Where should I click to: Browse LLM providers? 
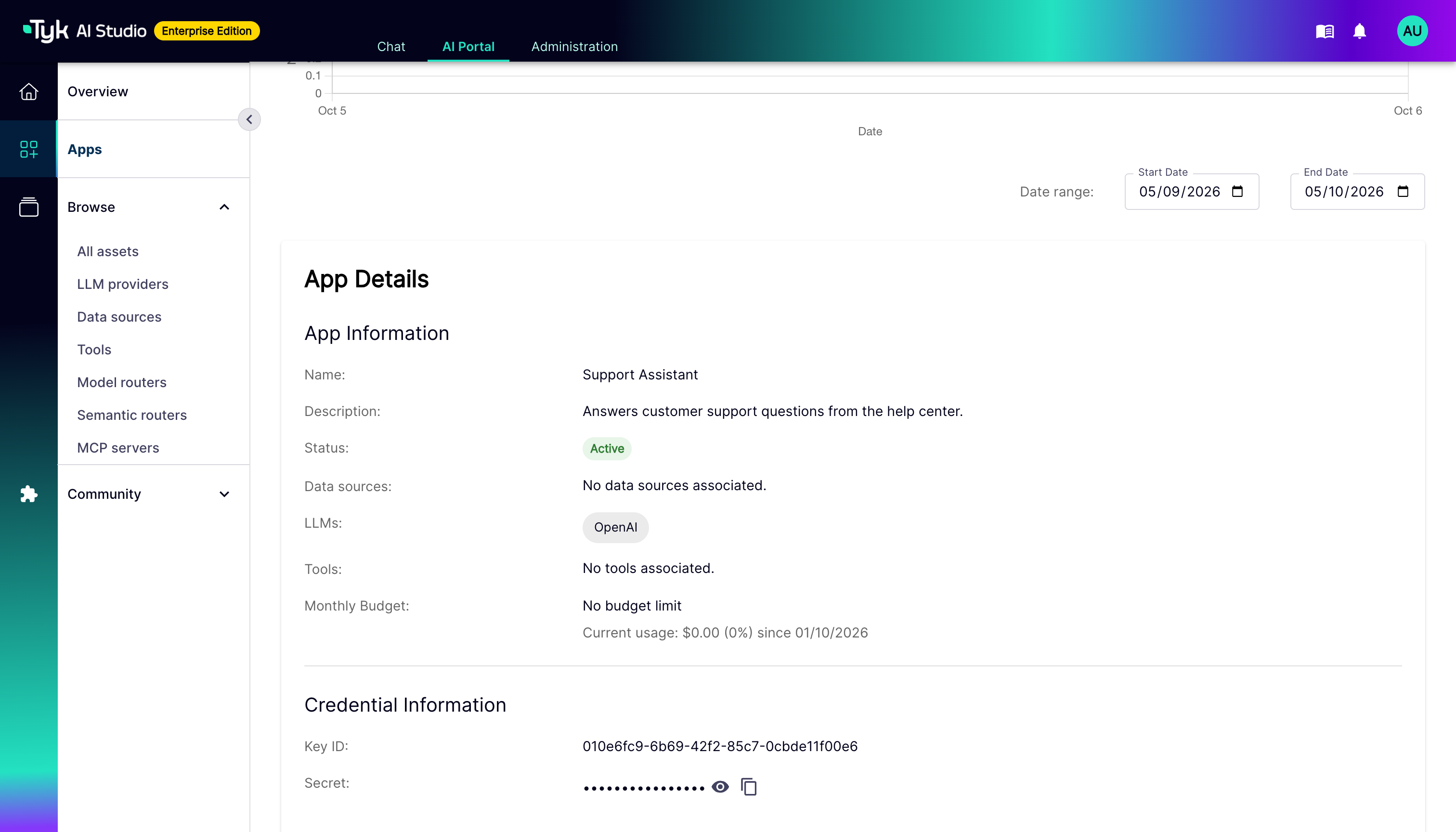click(123, 284)
